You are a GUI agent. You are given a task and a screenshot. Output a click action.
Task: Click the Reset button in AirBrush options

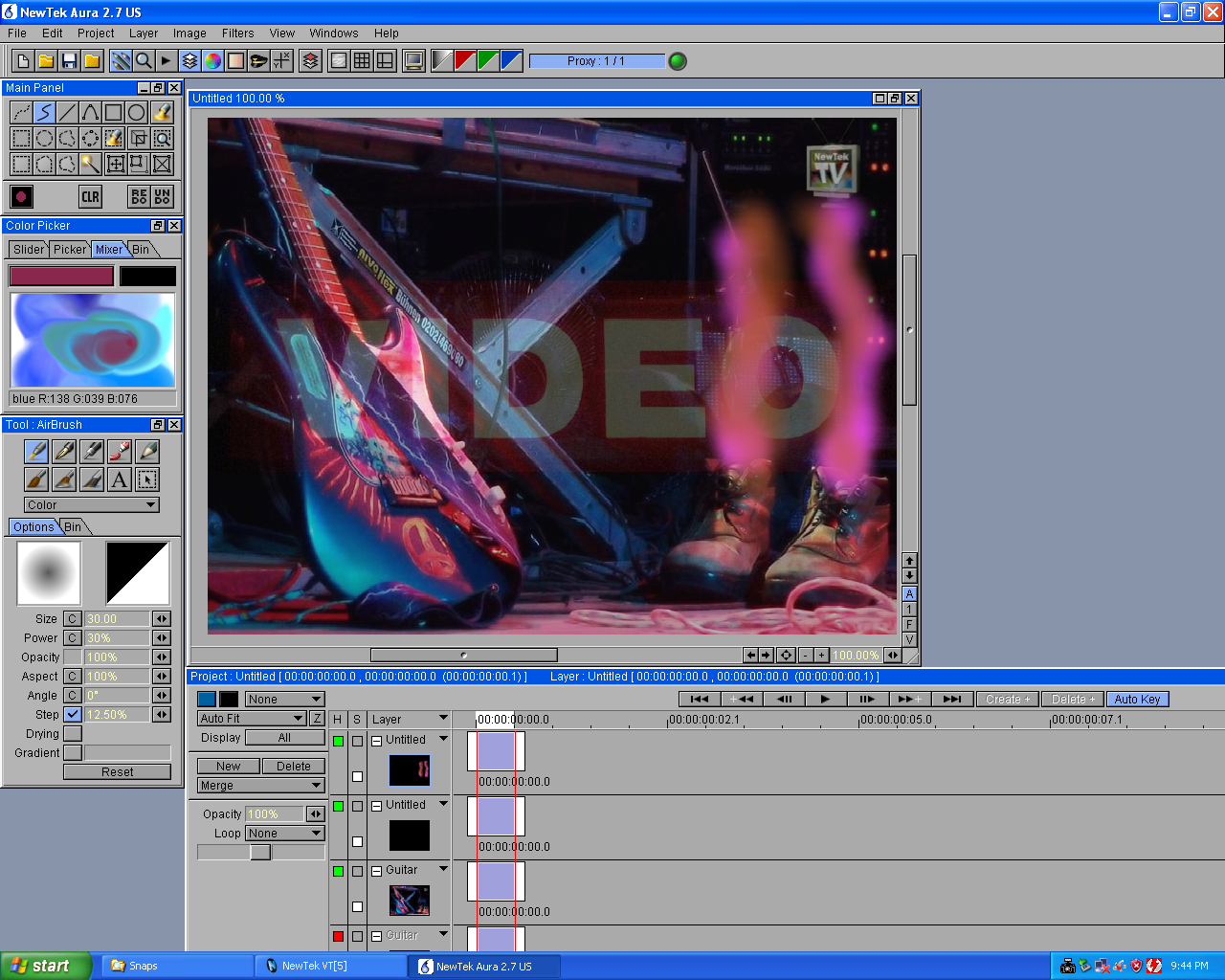coord(117,772)
